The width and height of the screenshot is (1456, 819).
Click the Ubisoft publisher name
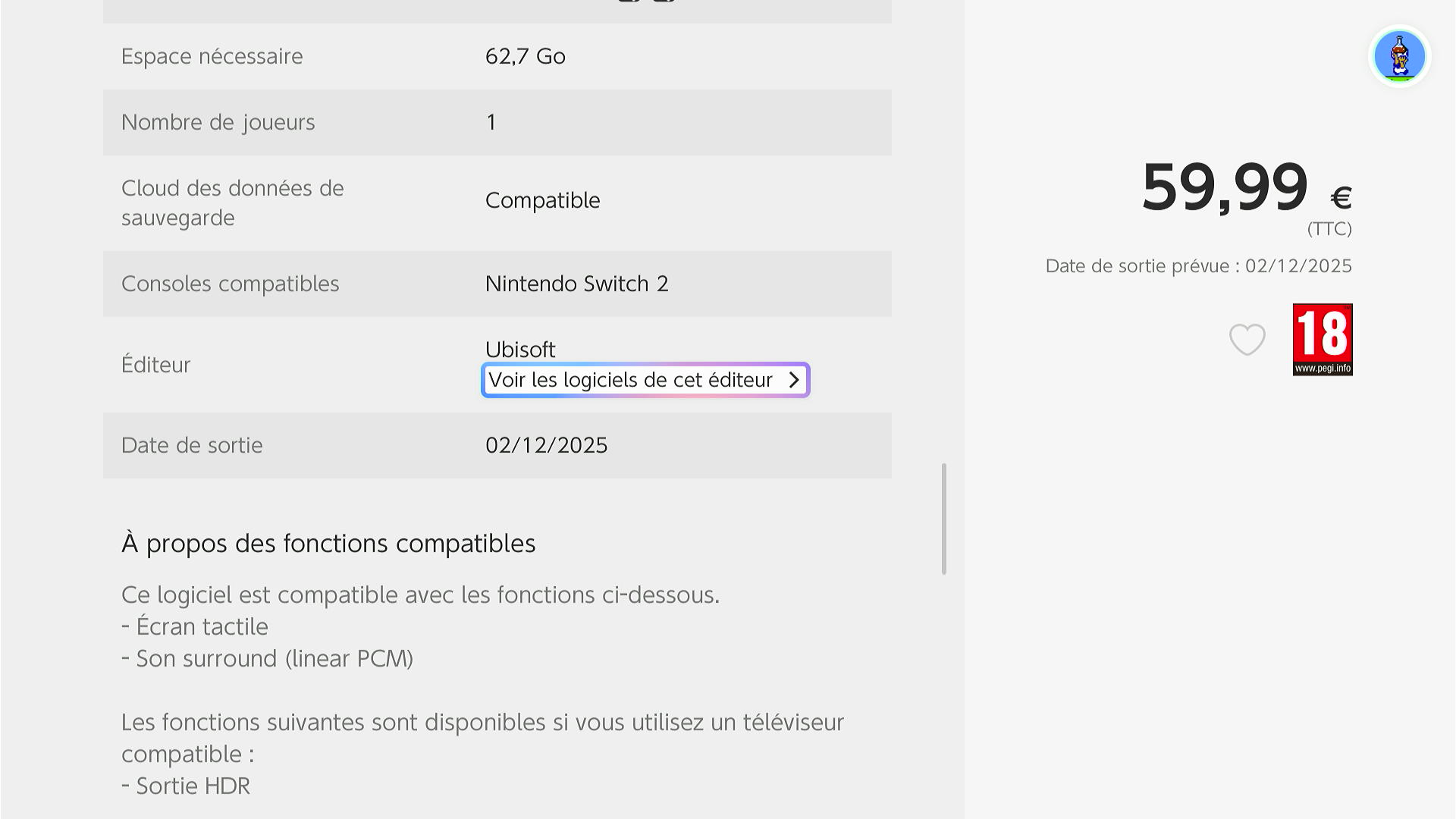(x=520, y=350)
